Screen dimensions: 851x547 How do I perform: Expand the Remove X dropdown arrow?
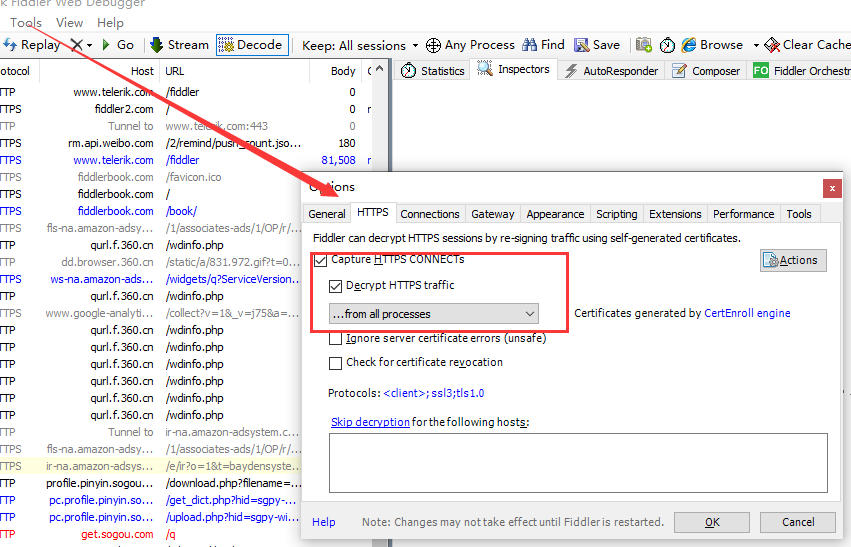click(90, 46)
